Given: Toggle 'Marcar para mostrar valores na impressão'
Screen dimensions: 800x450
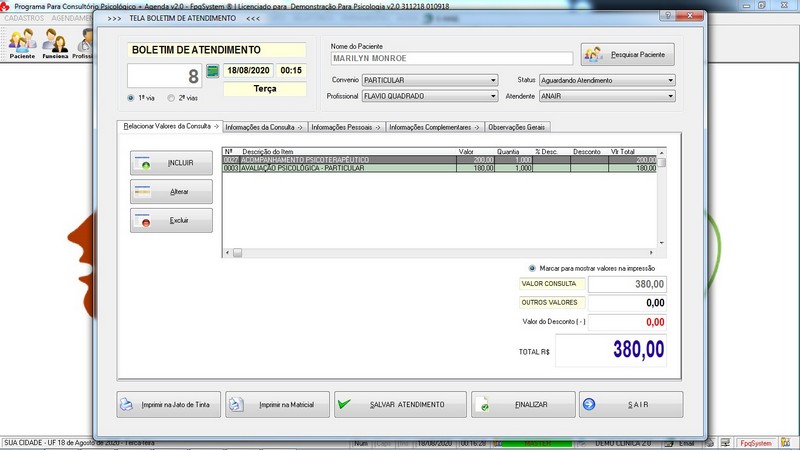Looking at the screenshot, I should pos(532,268).
